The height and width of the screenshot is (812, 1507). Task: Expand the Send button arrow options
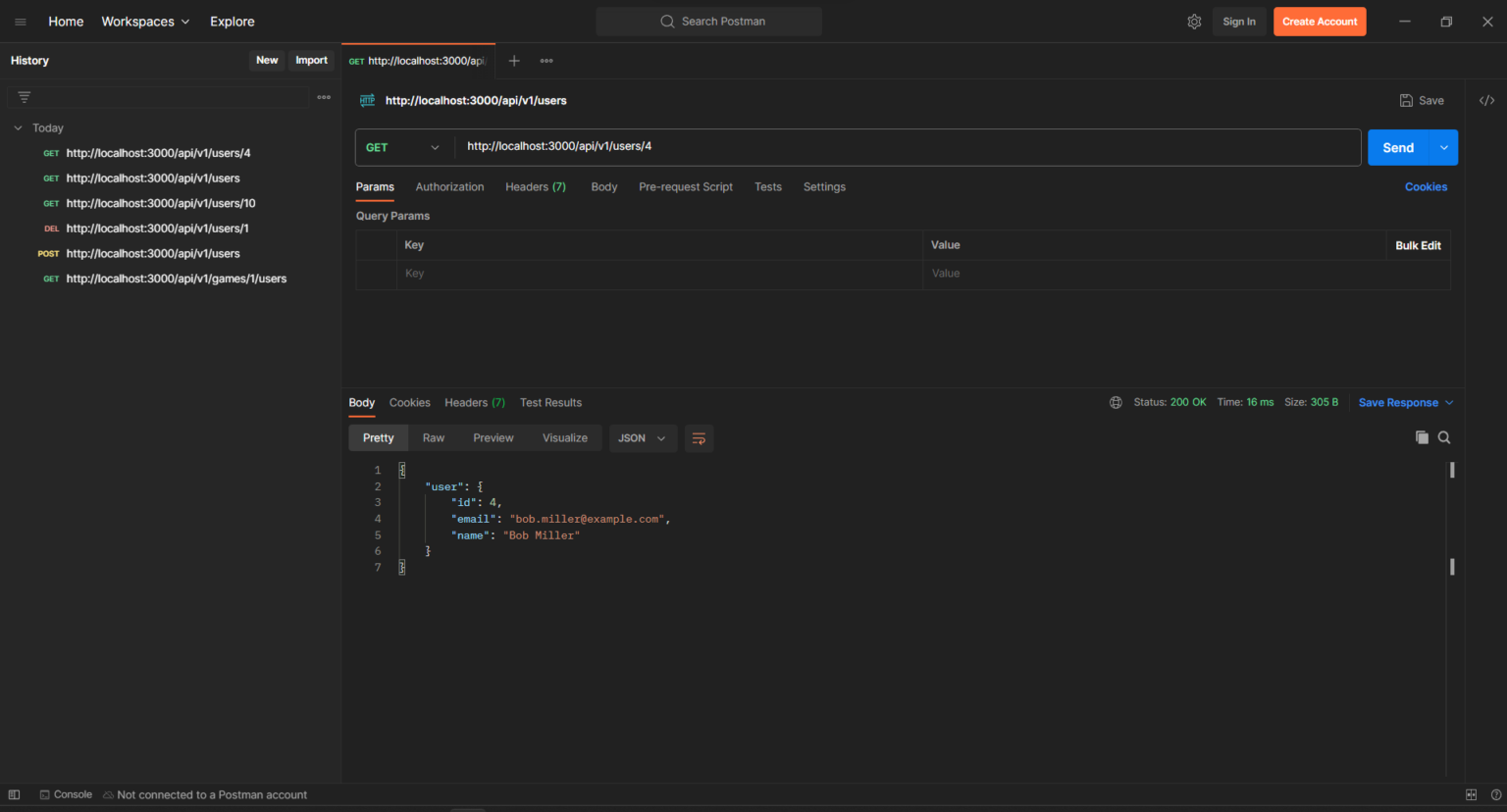(1444, 147)
